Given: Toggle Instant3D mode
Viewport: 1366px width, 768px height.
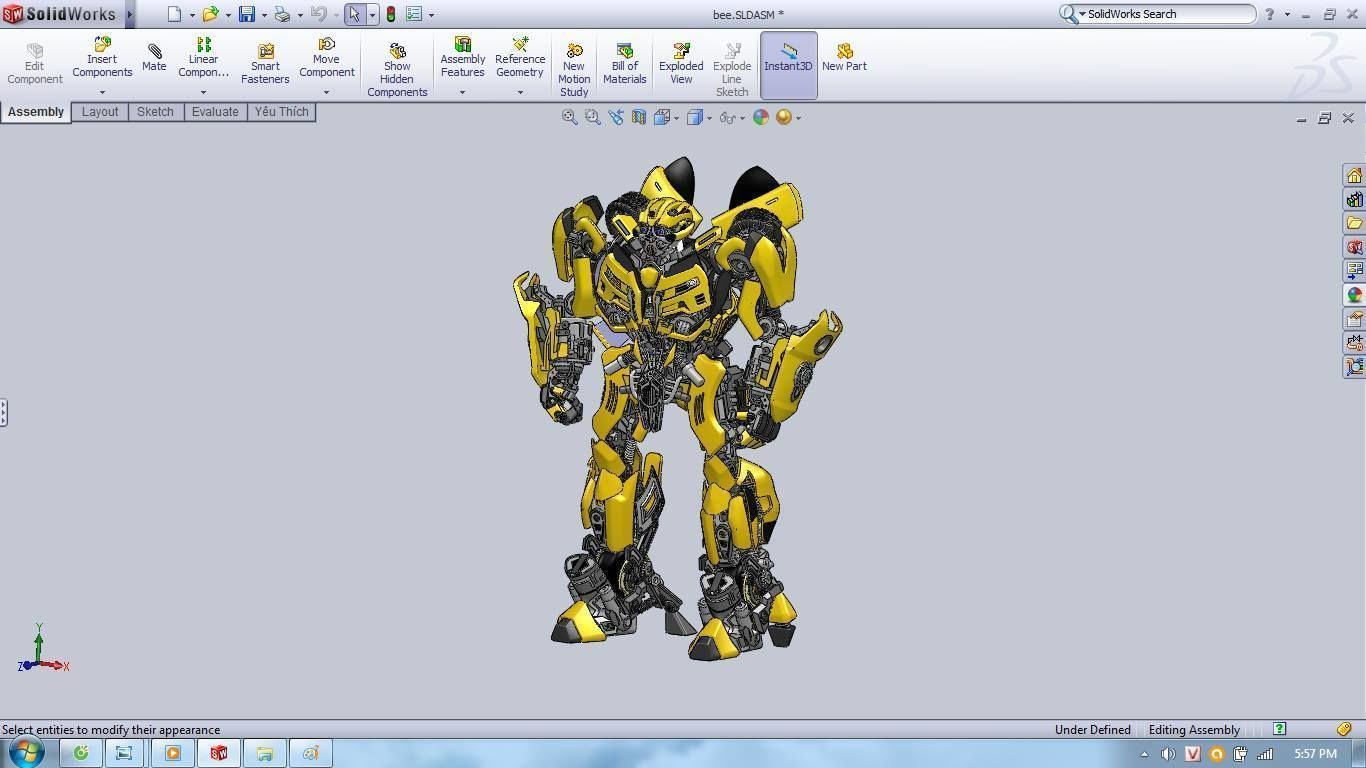Looking at the screenshot, I should click(788, 65).
